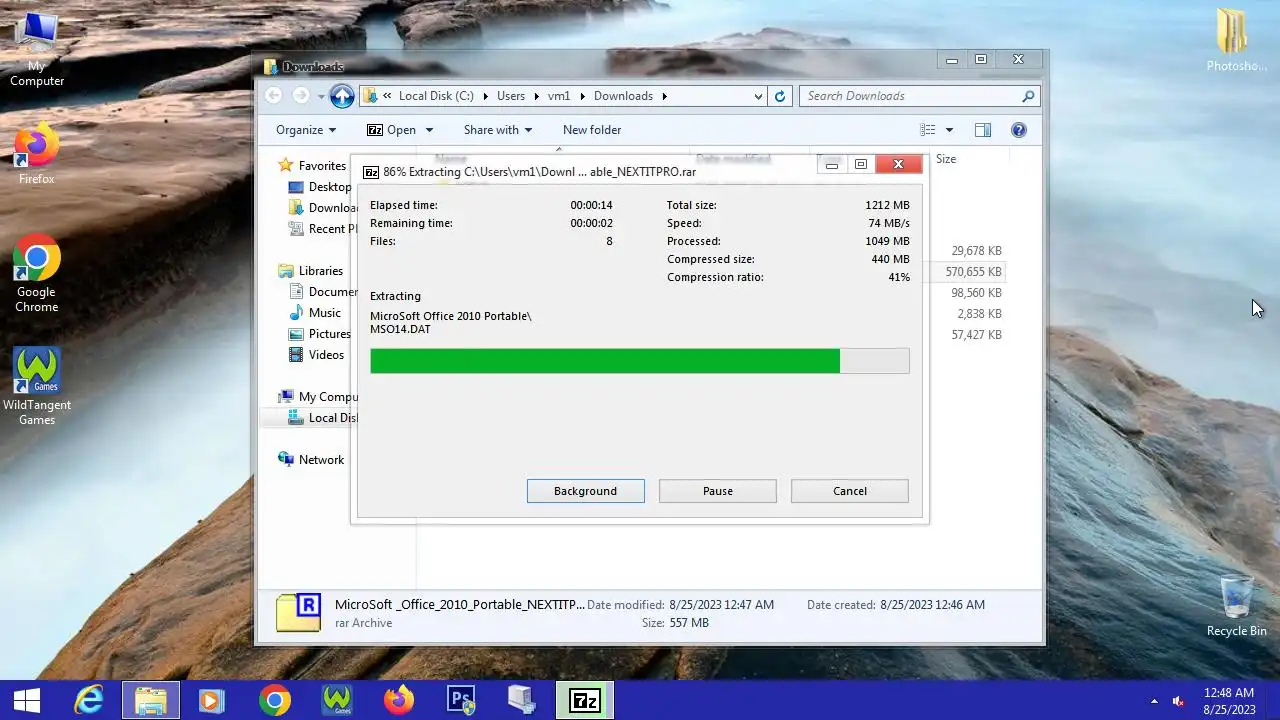Open the Organize menu
Screen dimensions: 1280x720
coord(306,130)
